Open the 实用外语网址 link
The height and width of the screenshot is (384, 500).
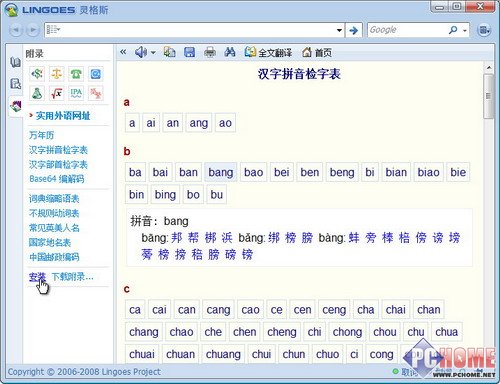click(x=63, y=116)
